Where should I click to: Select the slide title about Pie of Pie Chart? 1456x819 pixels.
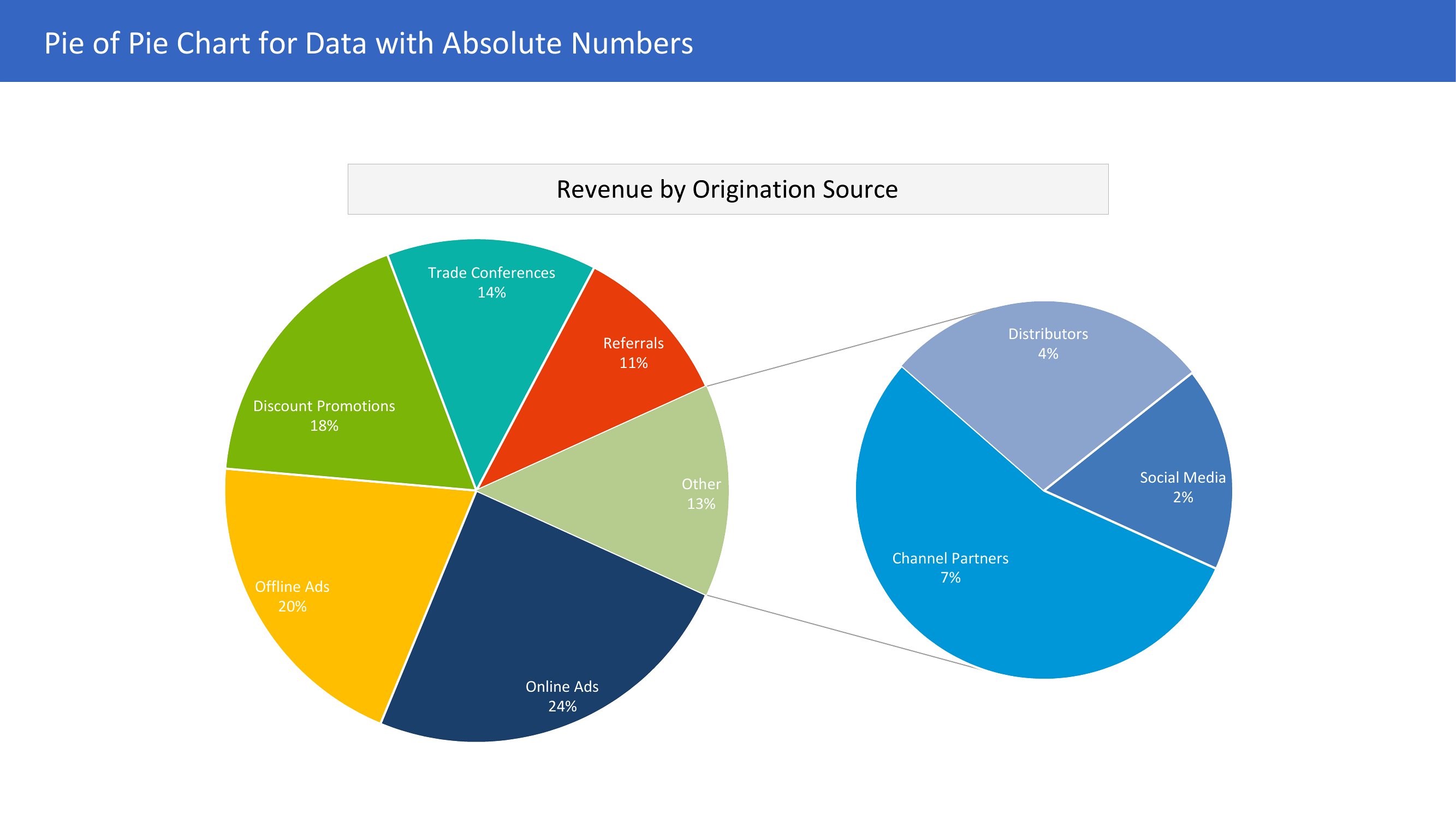tap(369, 43)
